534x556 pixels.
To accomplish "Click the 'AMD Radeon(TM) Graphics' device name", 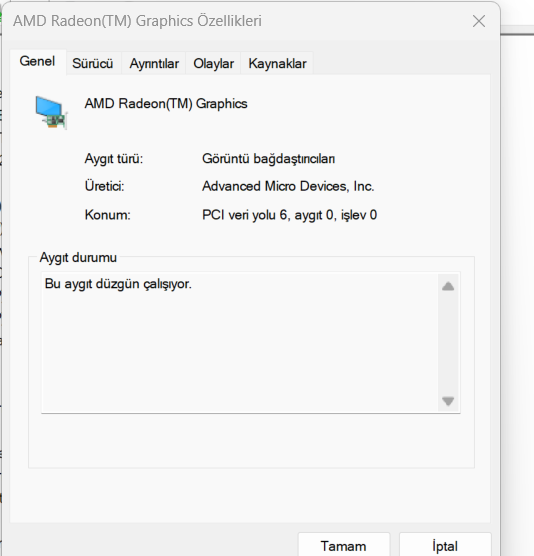I will [x=166, y=104].
